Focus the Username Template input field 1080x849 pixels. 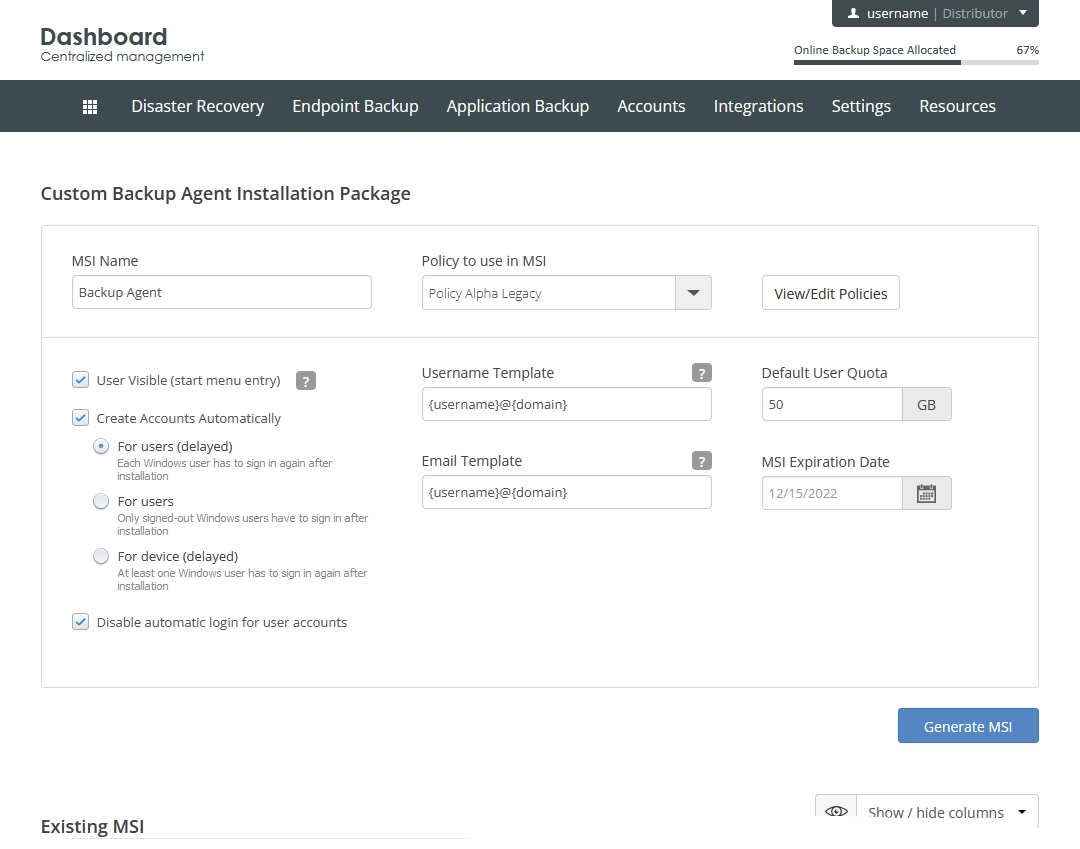click(x=566, y=404)
